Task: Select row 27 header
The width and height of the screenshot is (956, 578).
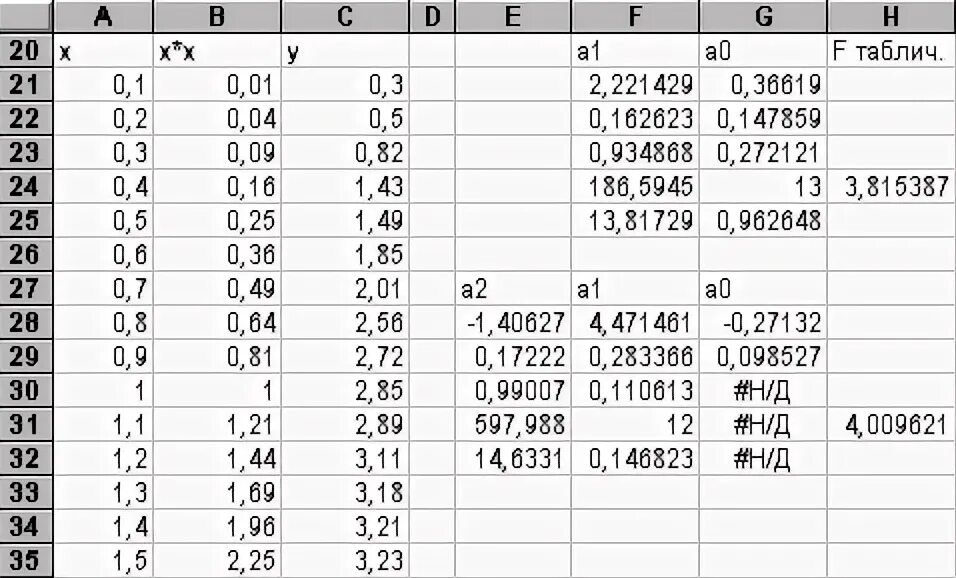Action: click(26, 288)
